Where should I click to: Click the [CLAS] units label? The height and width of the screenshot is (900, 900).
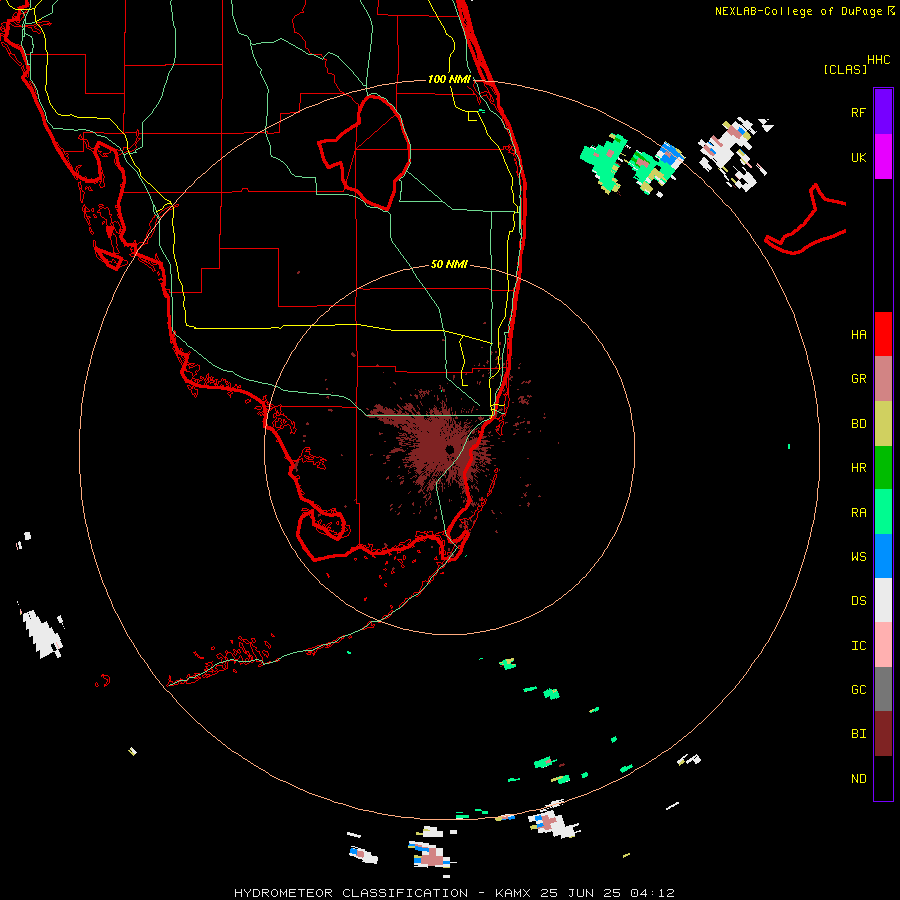point(845,69)
